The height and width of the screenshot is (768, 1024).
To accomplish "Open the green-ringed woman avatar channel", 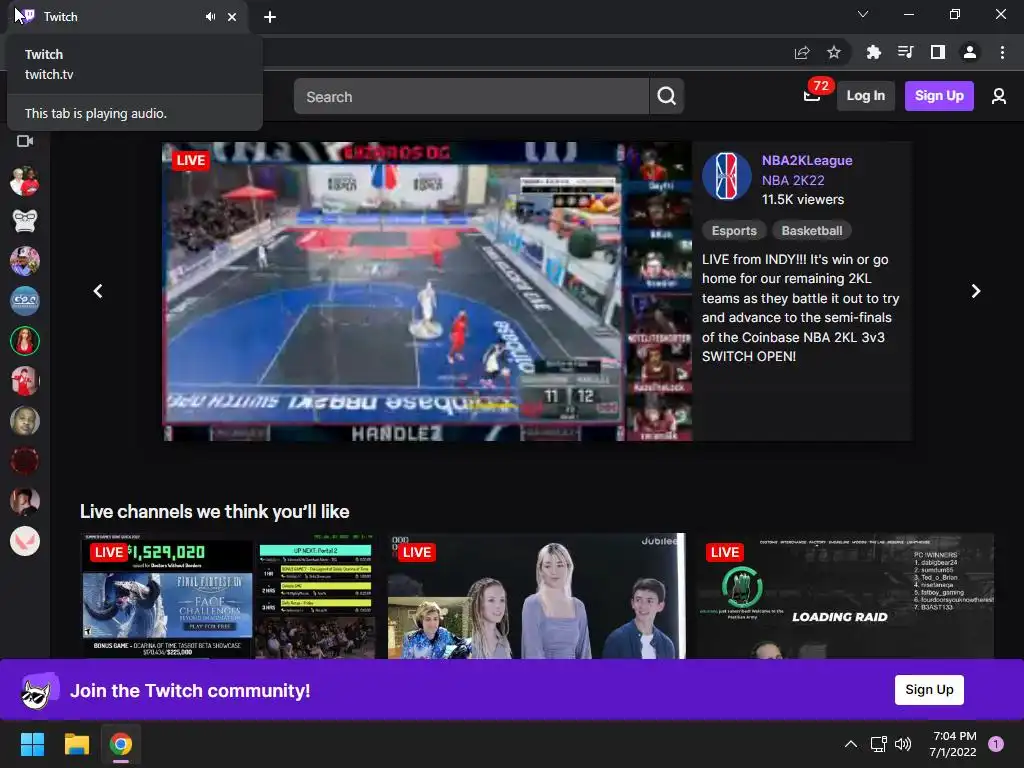I will coord(25,341).
